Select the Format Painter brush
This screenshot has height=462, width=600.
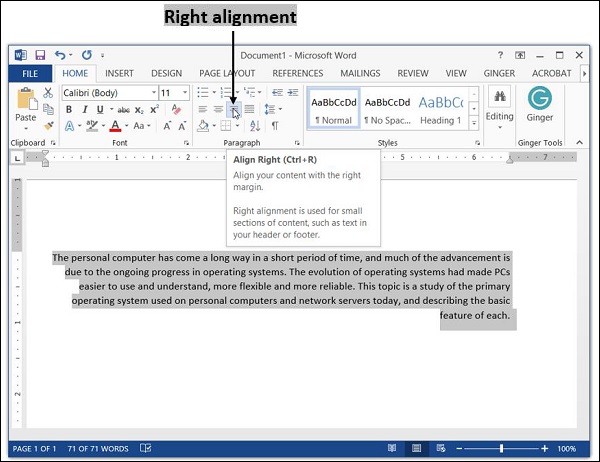coord(49,126)
